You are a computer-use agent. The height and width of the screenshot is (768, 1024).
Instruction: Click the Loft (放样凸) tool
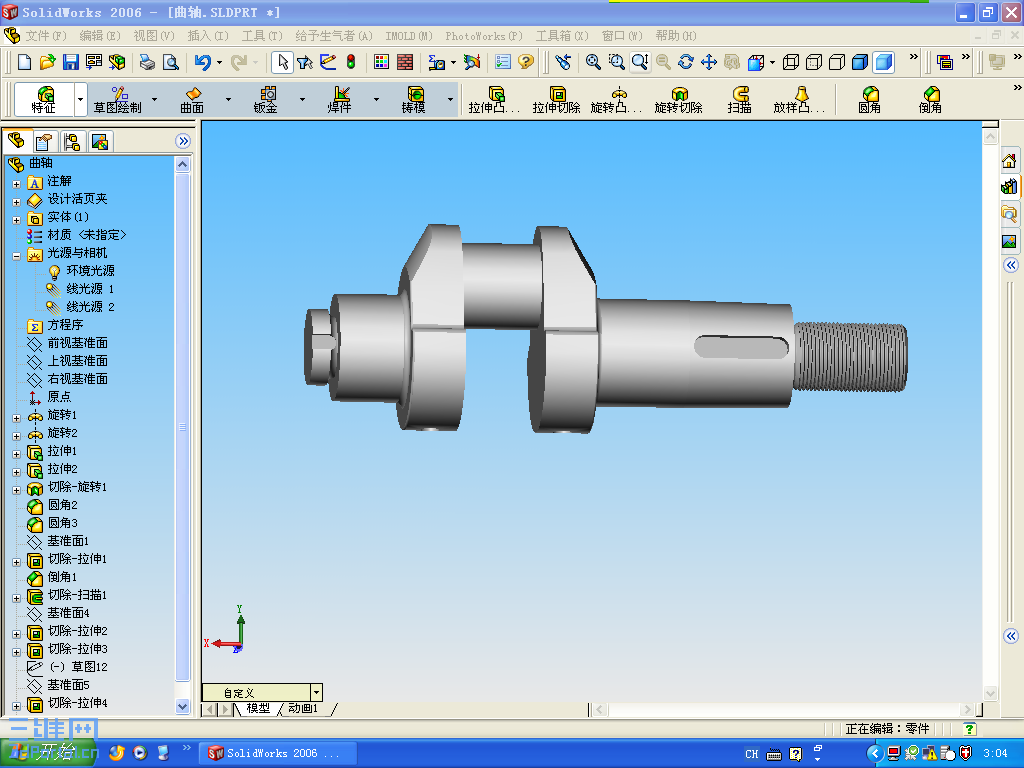800,99
